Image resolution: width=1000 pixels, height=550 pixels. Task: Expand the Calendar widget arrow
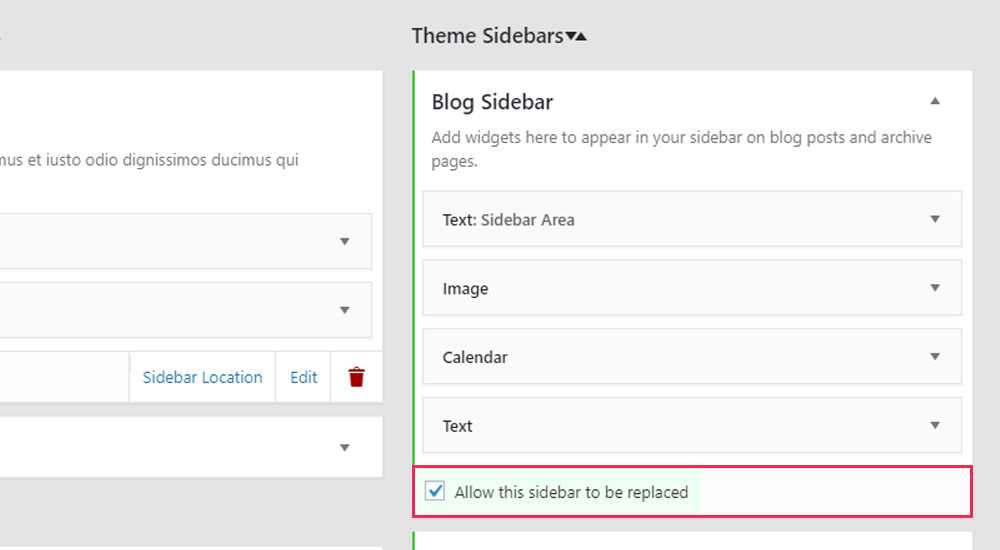(x=934, y=357)
